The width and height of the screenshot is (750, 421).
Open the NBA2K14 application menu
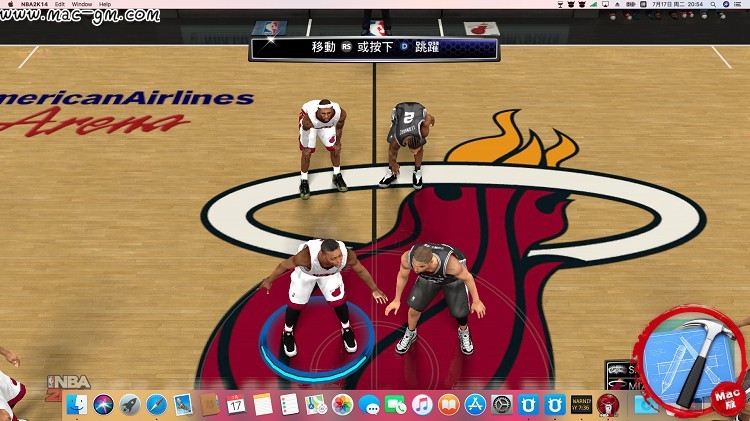(x=34, y=4)
